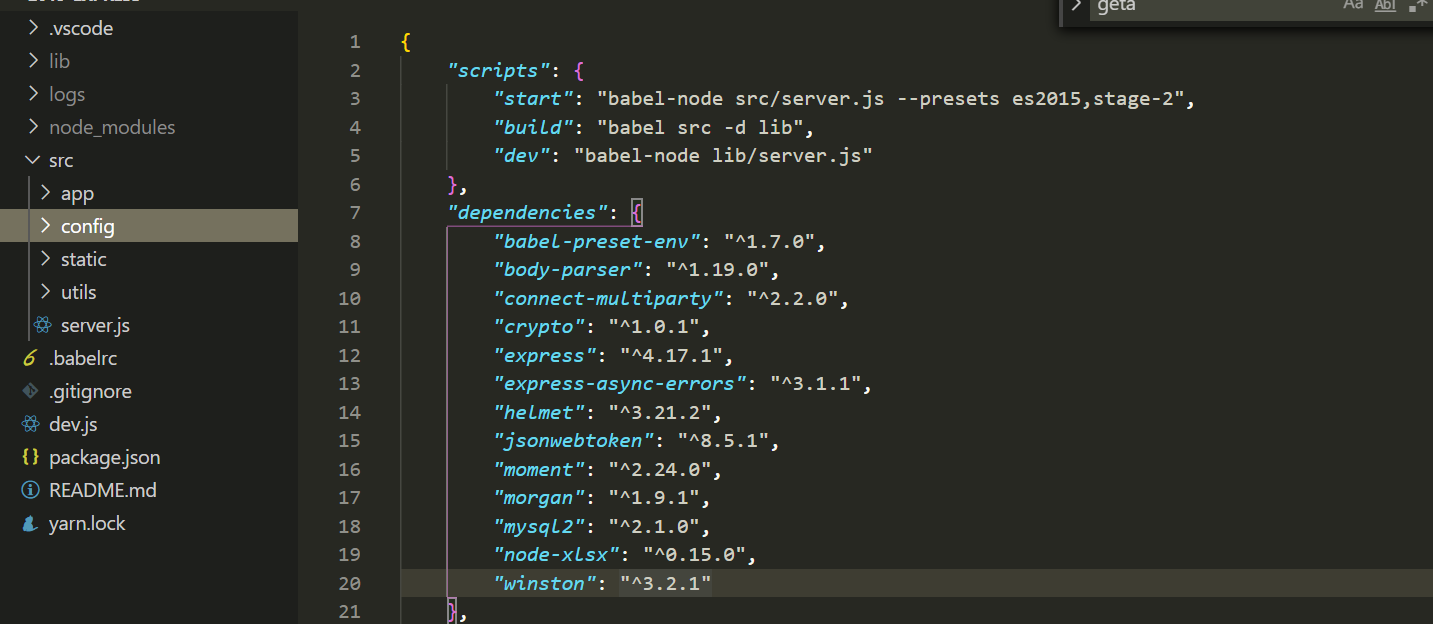Click the "start" key in scripts

click(x=533, y=99)
